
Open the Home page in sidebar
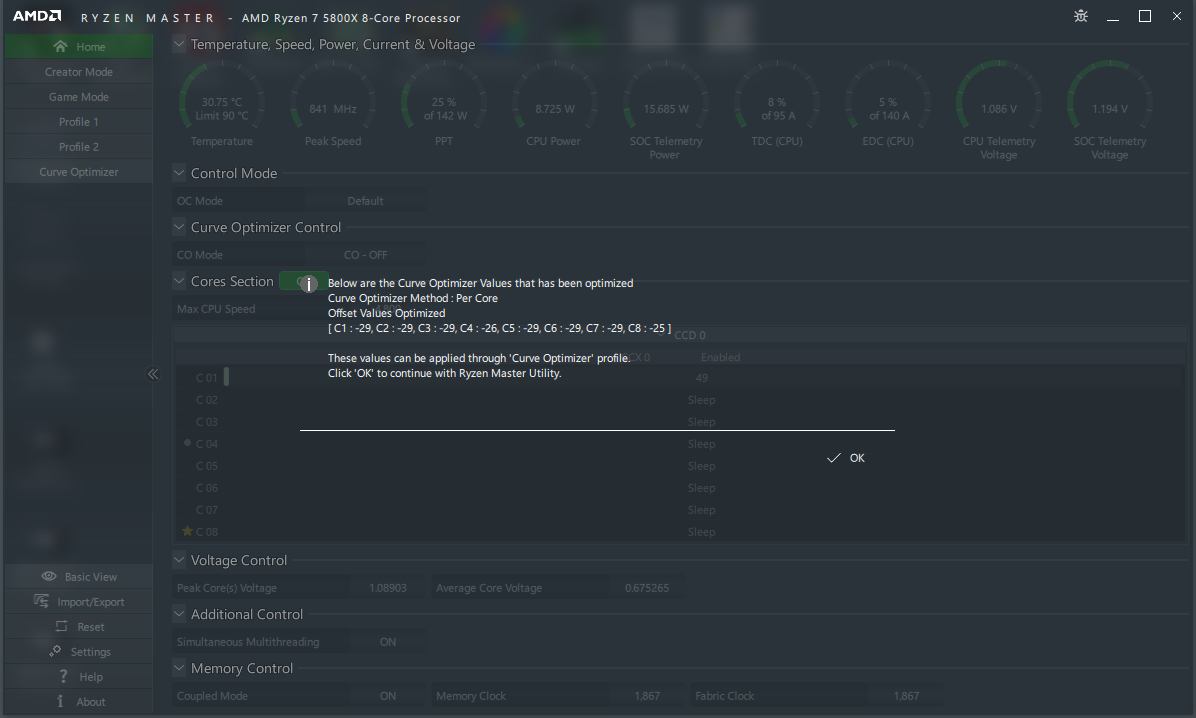pyautogui.click(x=79, y=47)
